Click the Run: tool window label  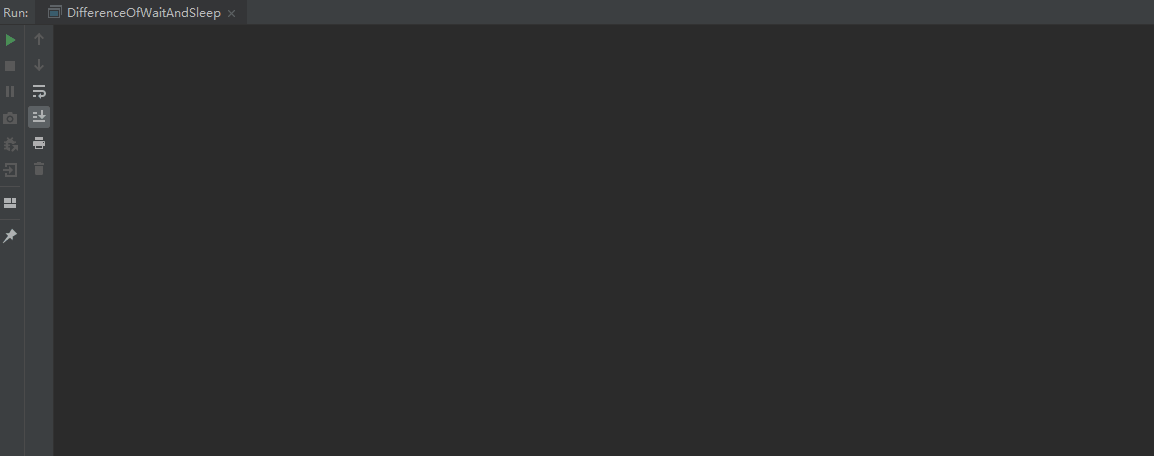point(16,13)
